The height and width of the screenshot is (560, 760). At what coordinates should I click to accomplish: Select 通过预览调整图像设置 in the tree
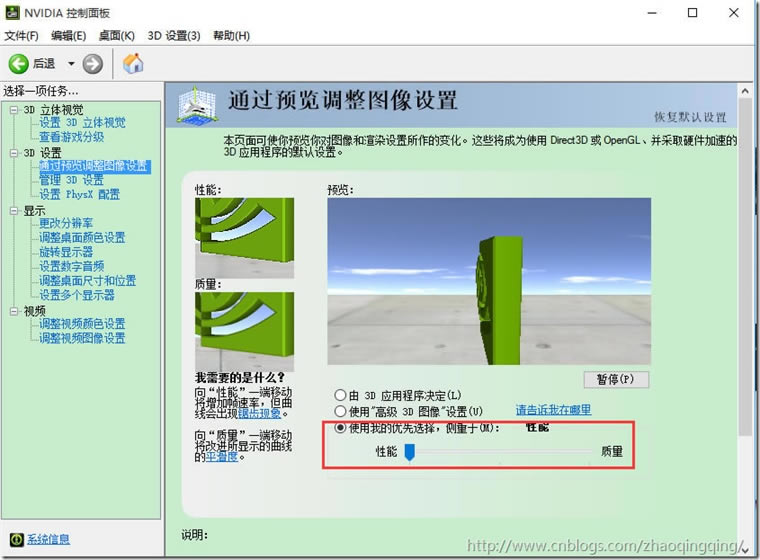pyautogui.click(x=95, y=166)
